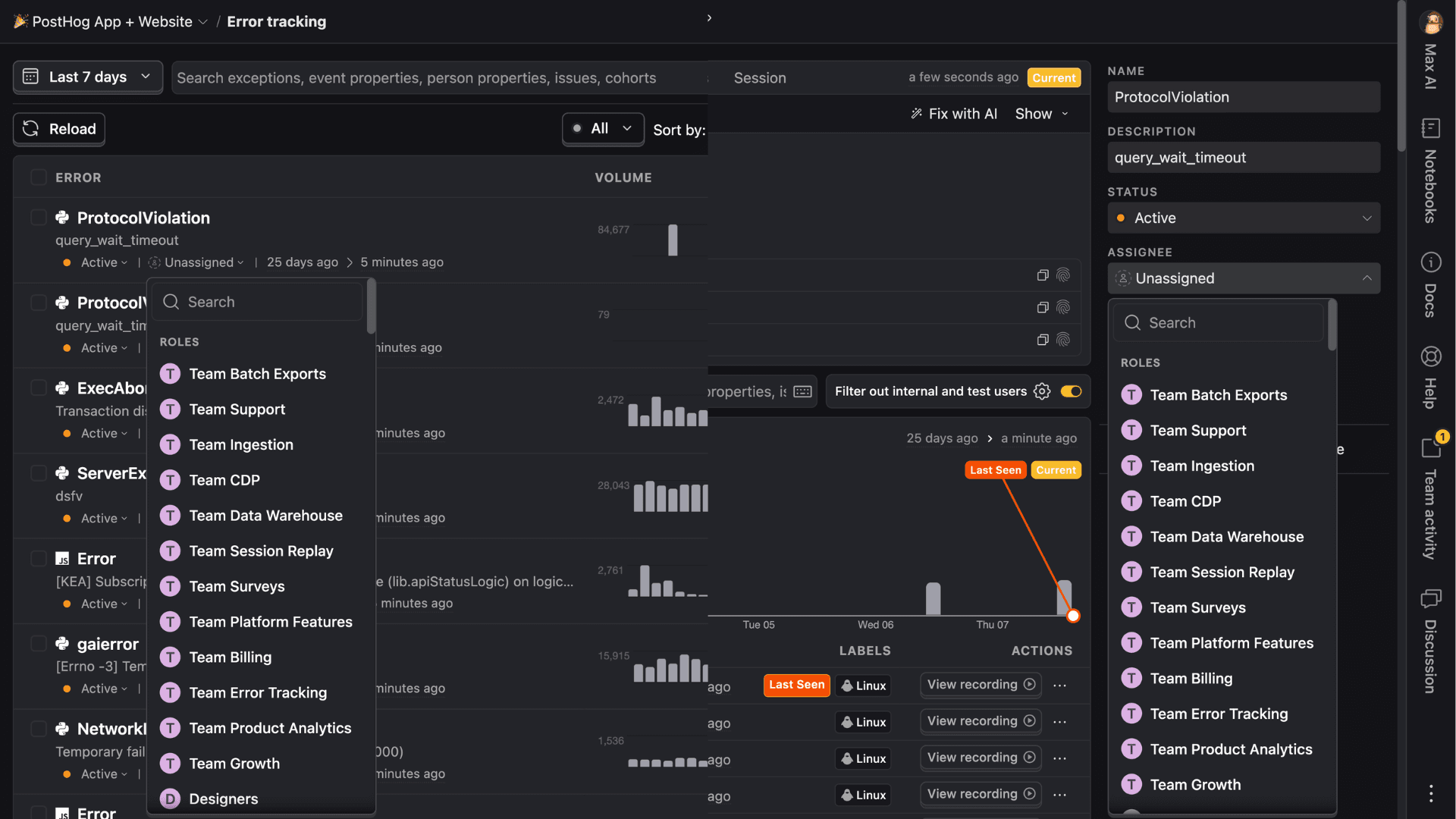Click JS icon next to Error issue

click(x=62, y=559)
